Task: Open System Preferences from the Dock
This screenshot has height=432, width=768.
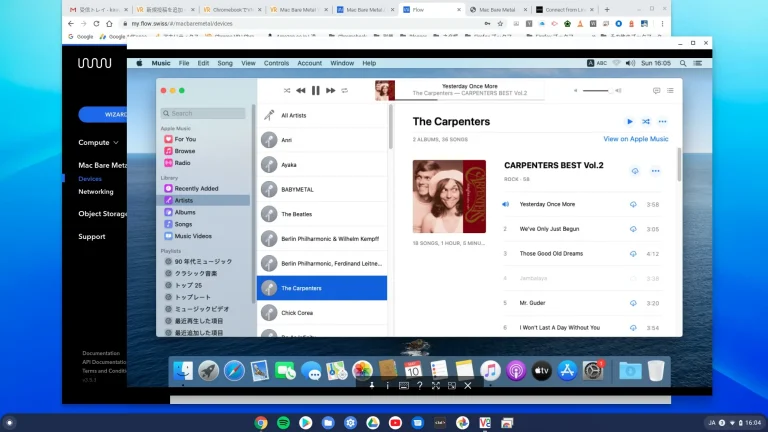Action: 593,371
